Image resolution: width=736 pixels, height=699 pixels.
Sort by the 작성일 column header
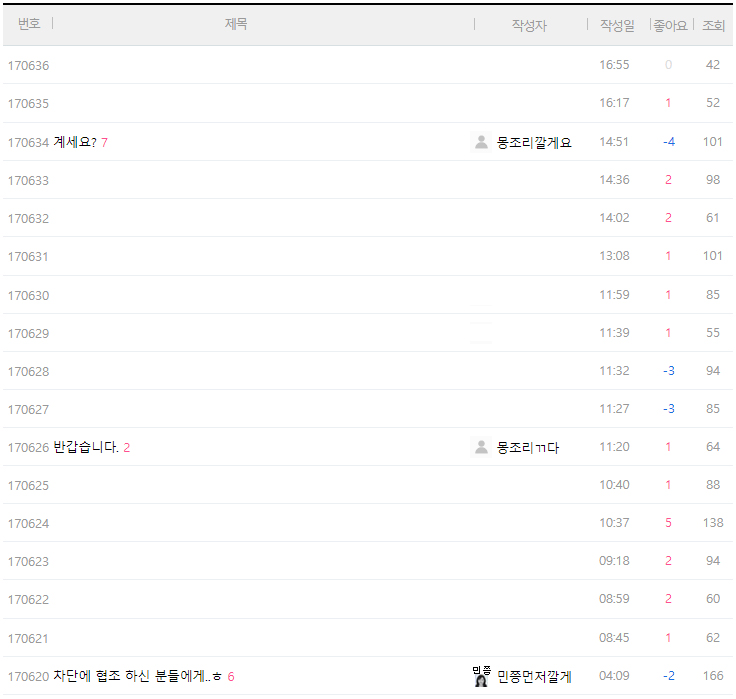[616, 25]
